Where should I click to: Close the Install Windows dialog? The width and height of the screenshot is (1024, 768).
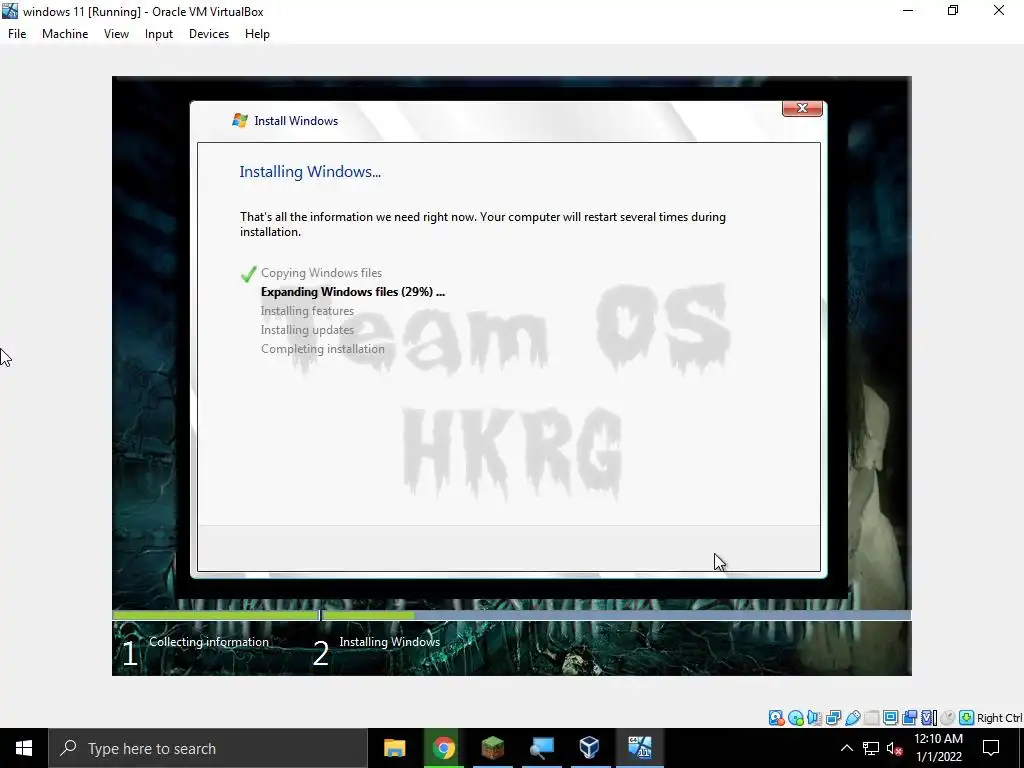[802, 108]
